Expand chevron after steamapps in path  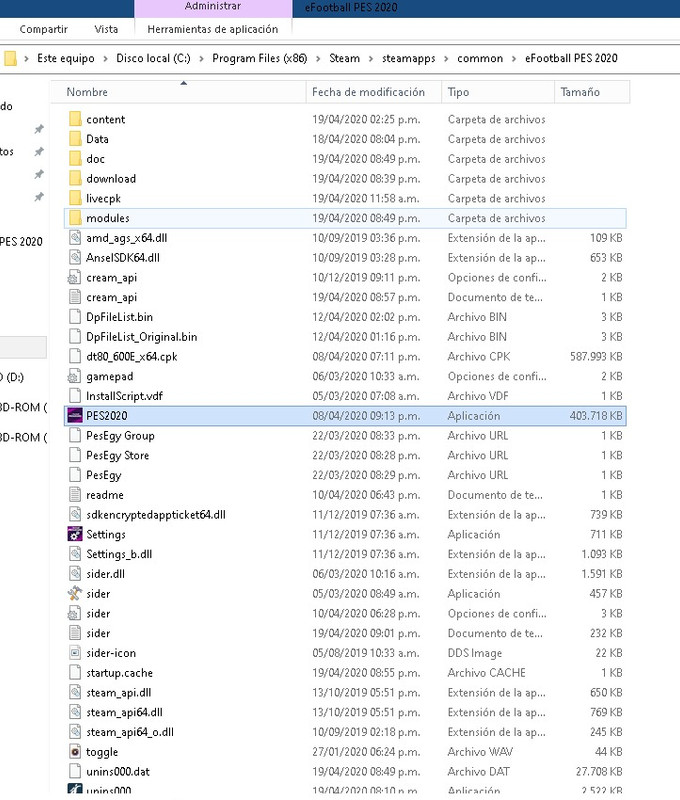point(446,59)
